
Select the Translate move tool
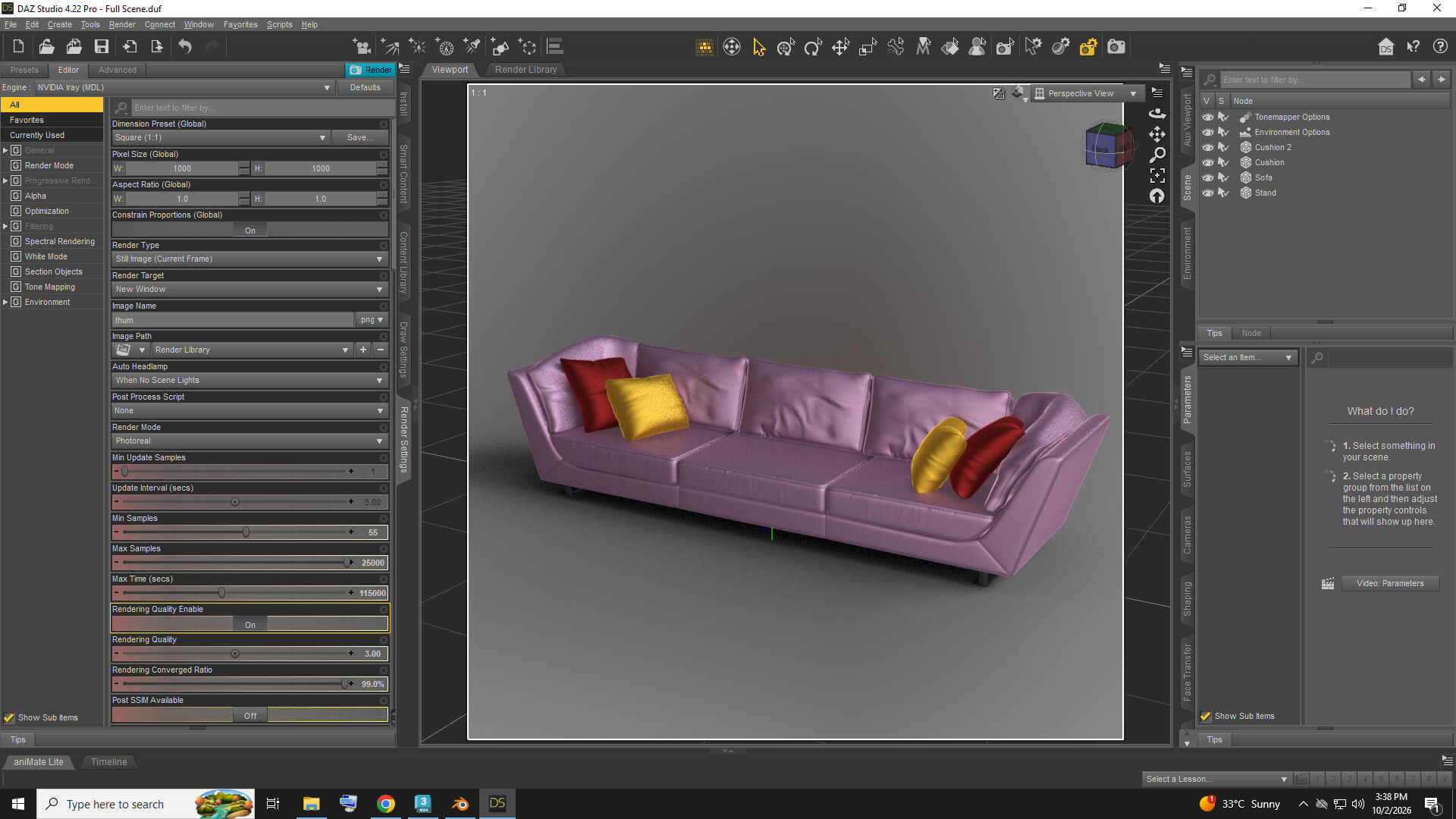840,47
